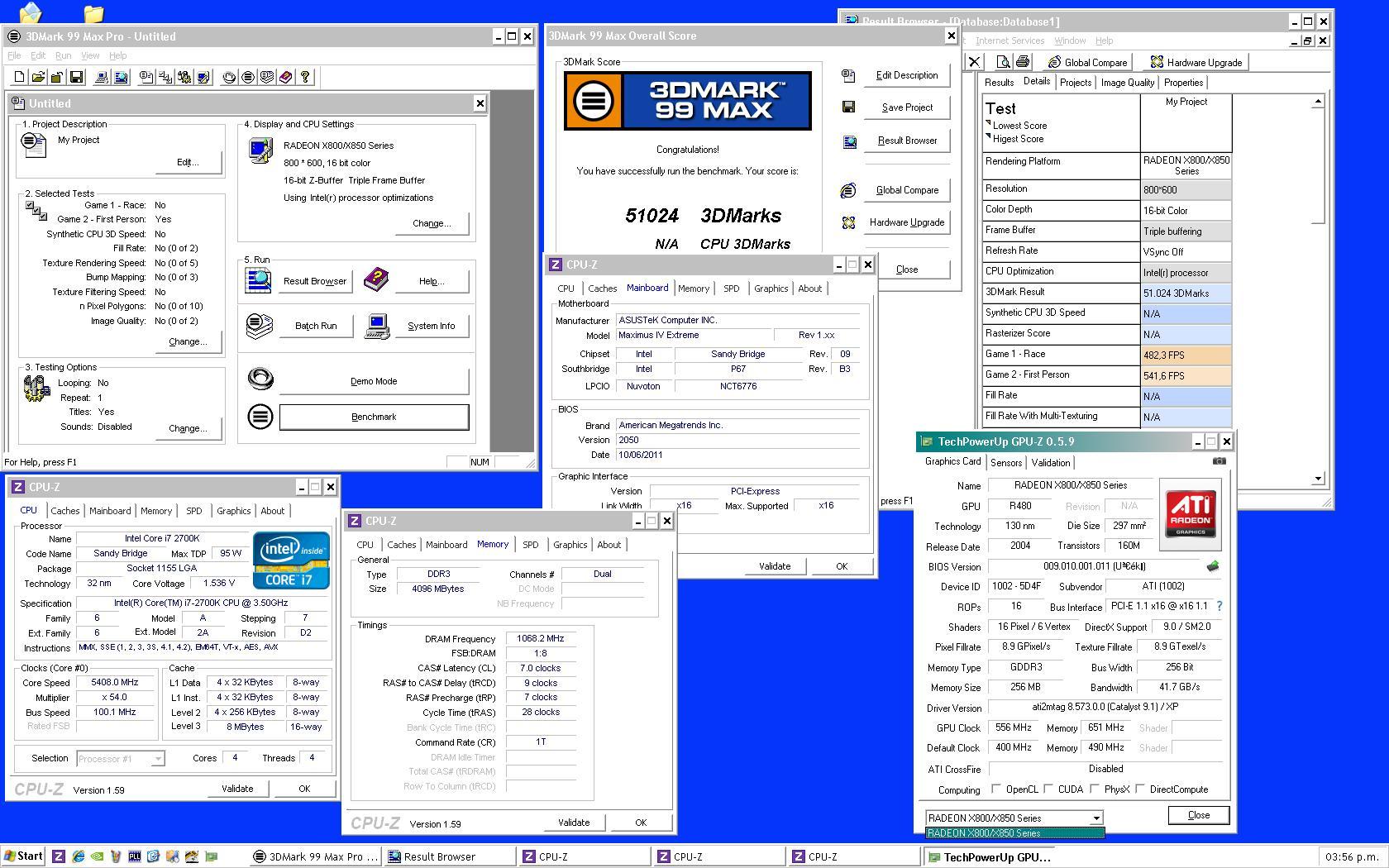Click Result Browser scrollbar up arrow

1318,101
